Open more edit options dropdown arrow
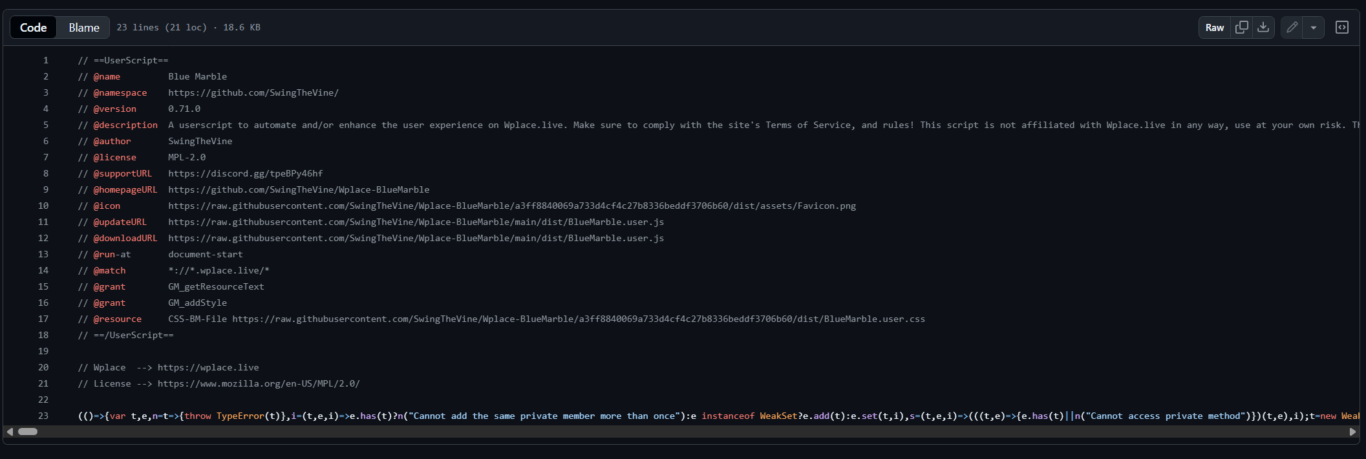 coord(1313,27)
